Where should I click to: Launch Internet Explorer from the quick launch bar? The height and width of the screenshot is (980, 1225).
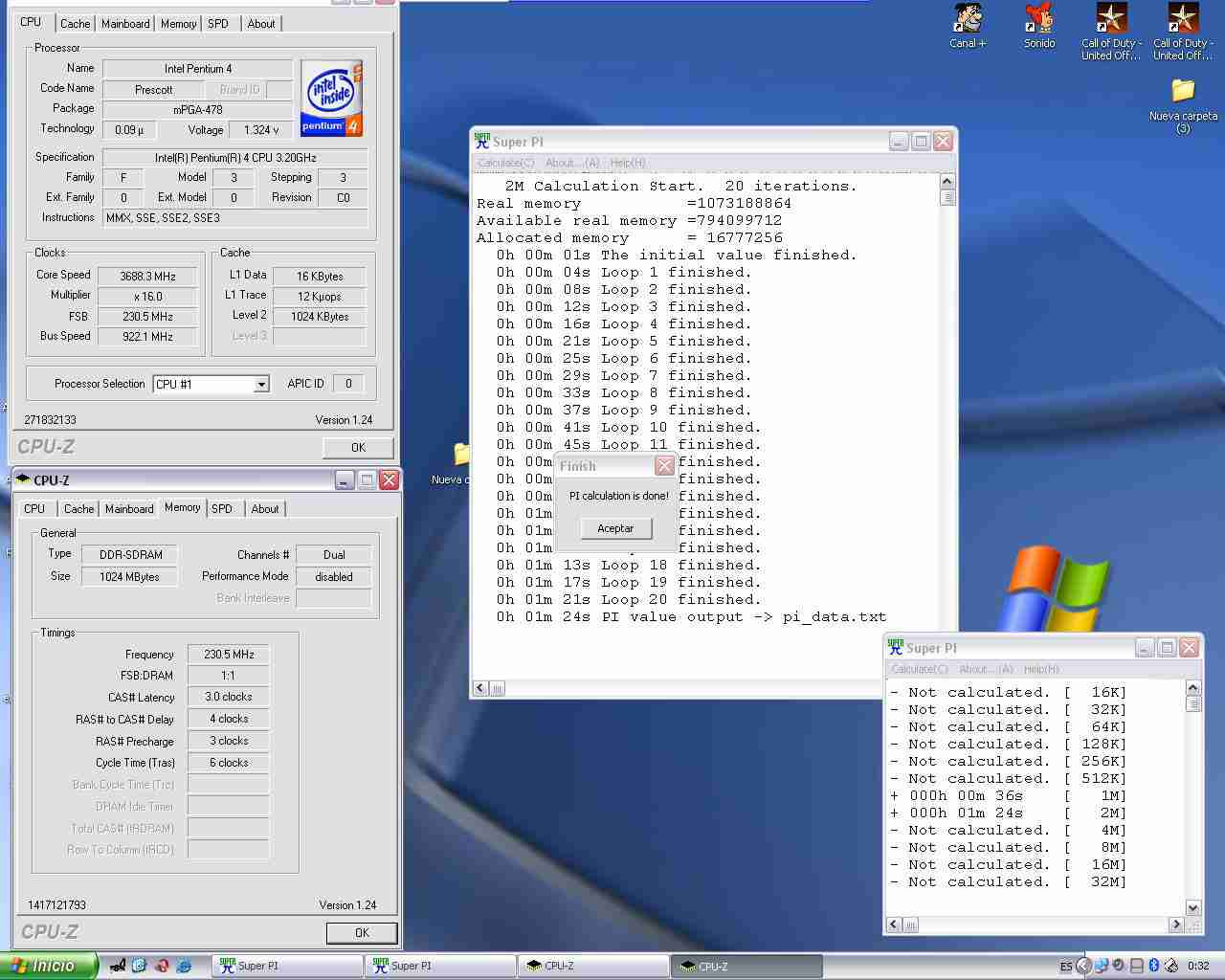point(184,966)
